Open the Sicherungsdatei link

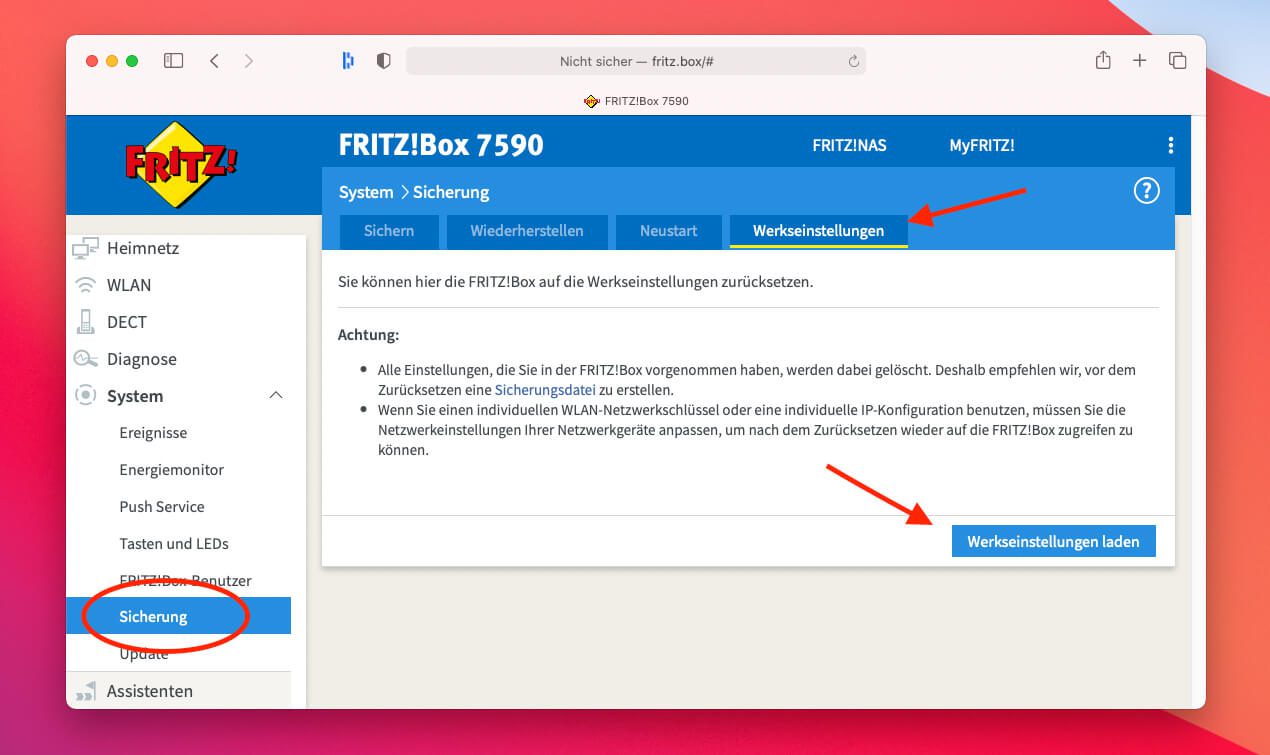545,390
